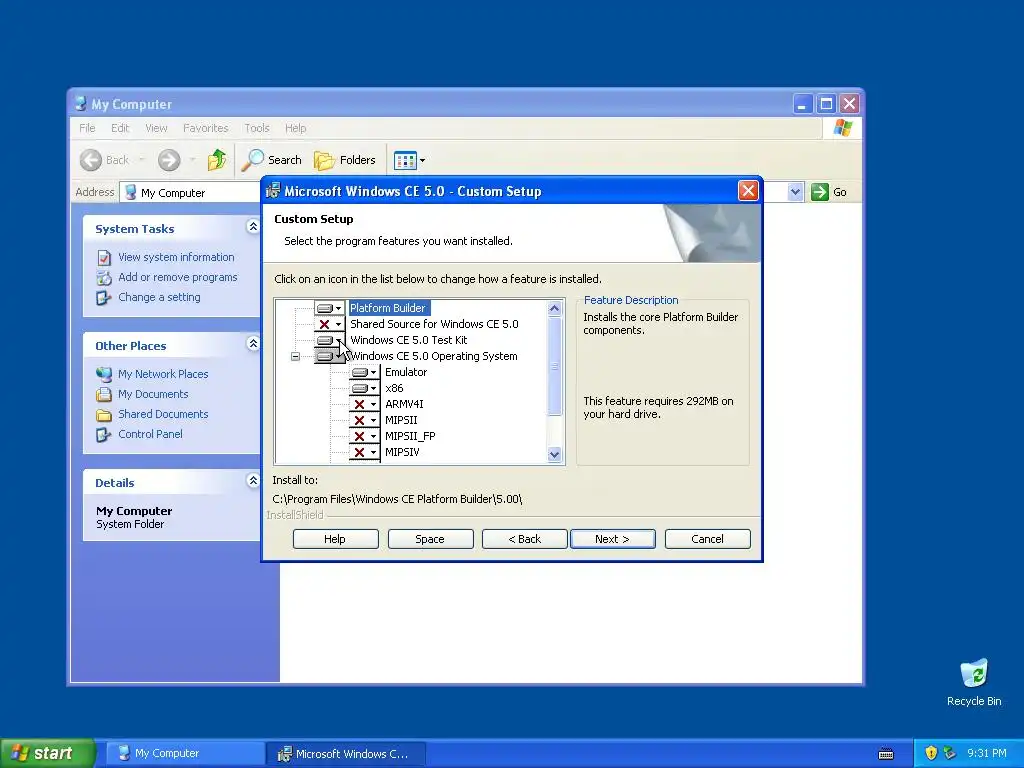The width and height of the screenshot is (1024, 768).
Task: Click feature list scroll-down arrow
Action: [554, 455]
